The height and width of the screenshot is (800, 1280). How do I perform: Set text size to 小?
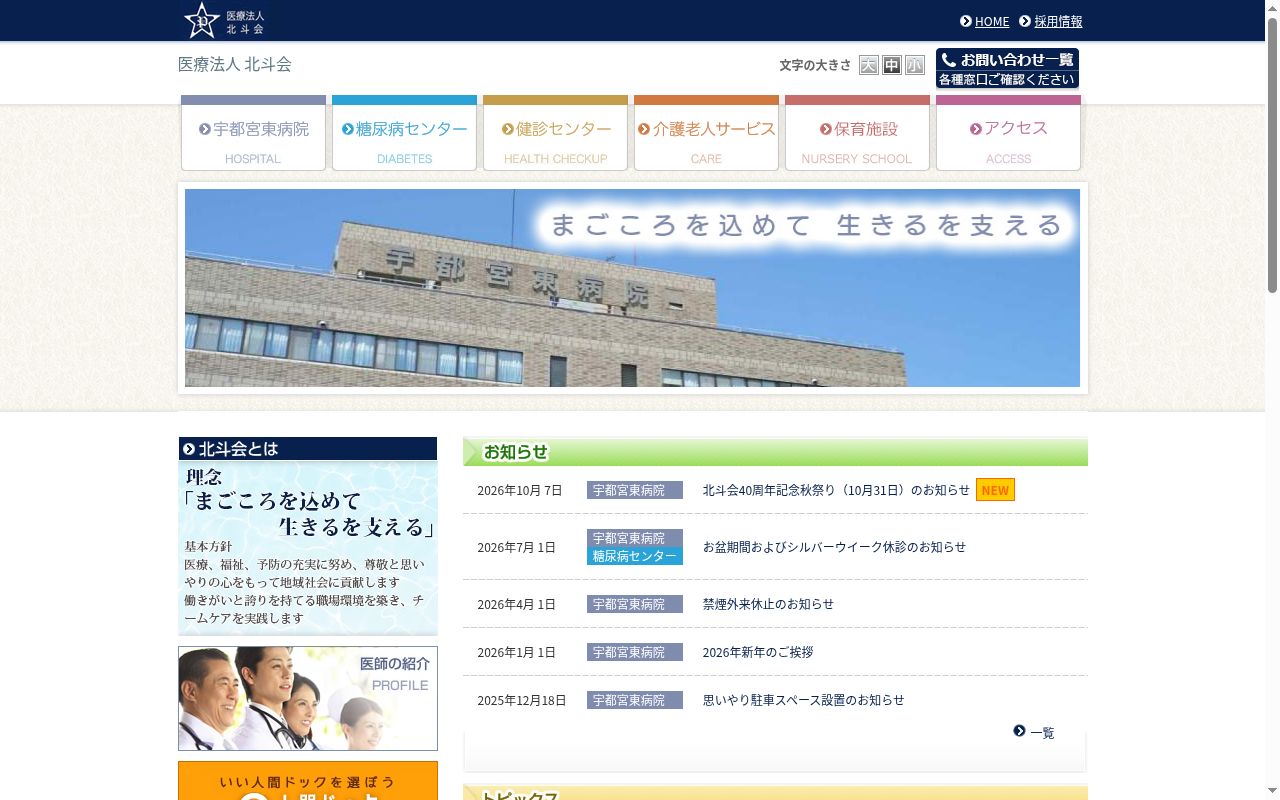pos(915,65)
